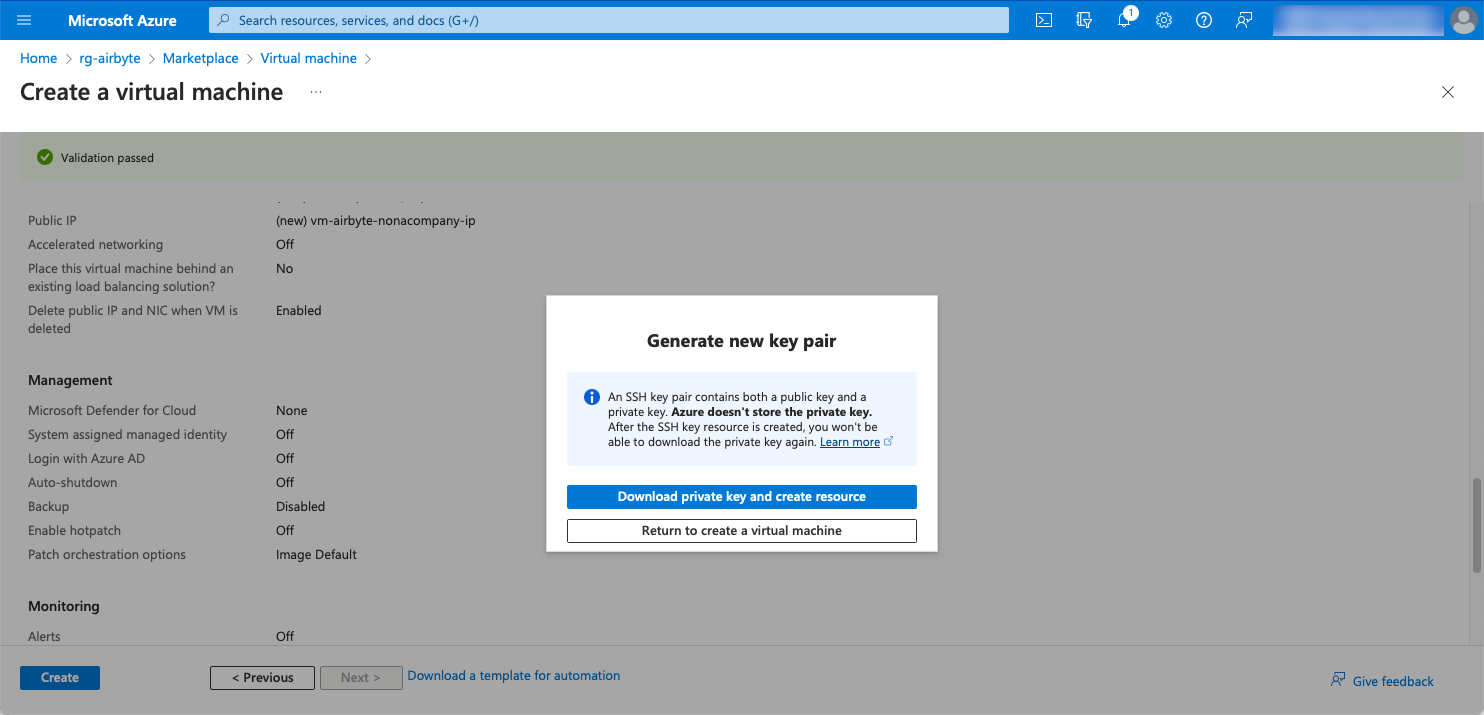The width and height of the screenshot is (1484, 715).
Task: Go to Marketplace in the breadcrumb
Action: pyautogui.click(x=200, y=59)
